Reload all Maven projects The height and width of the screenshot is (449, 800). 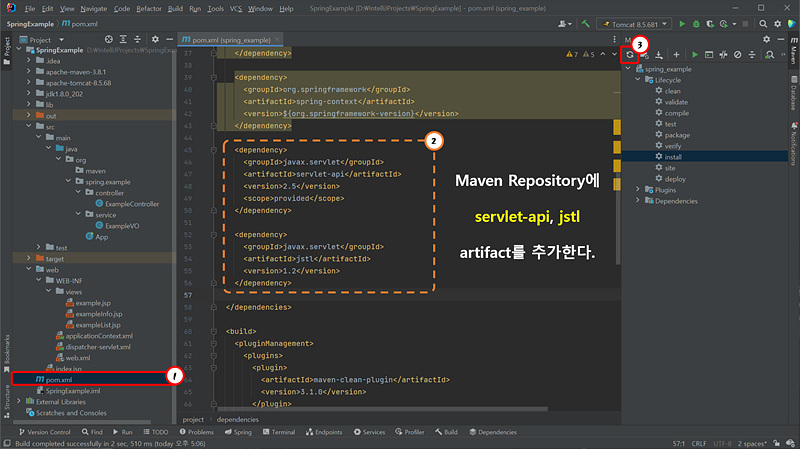[x=630, y=55]
